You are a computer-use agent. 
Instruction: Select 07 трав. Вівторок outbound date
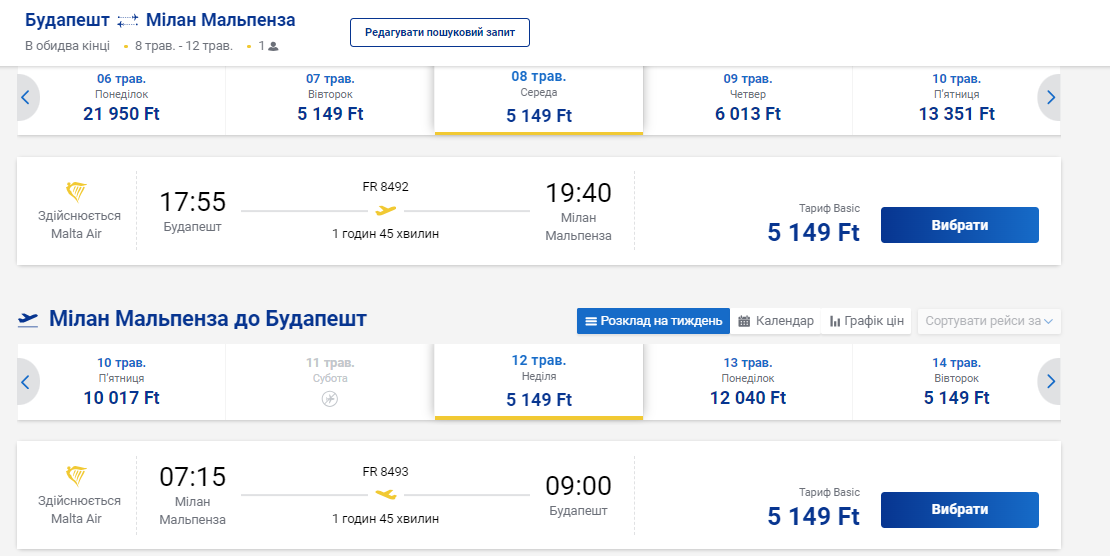tap(330, 100)
